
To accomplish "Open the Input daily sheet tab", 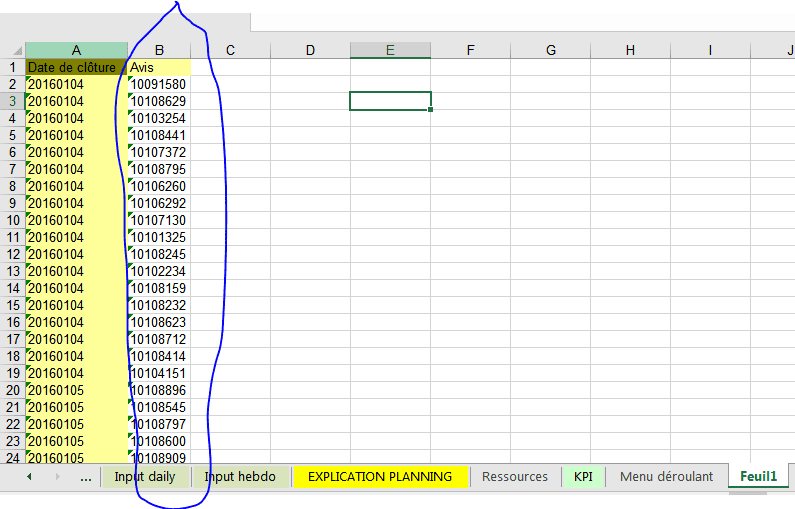I will [x=144, y=477].
